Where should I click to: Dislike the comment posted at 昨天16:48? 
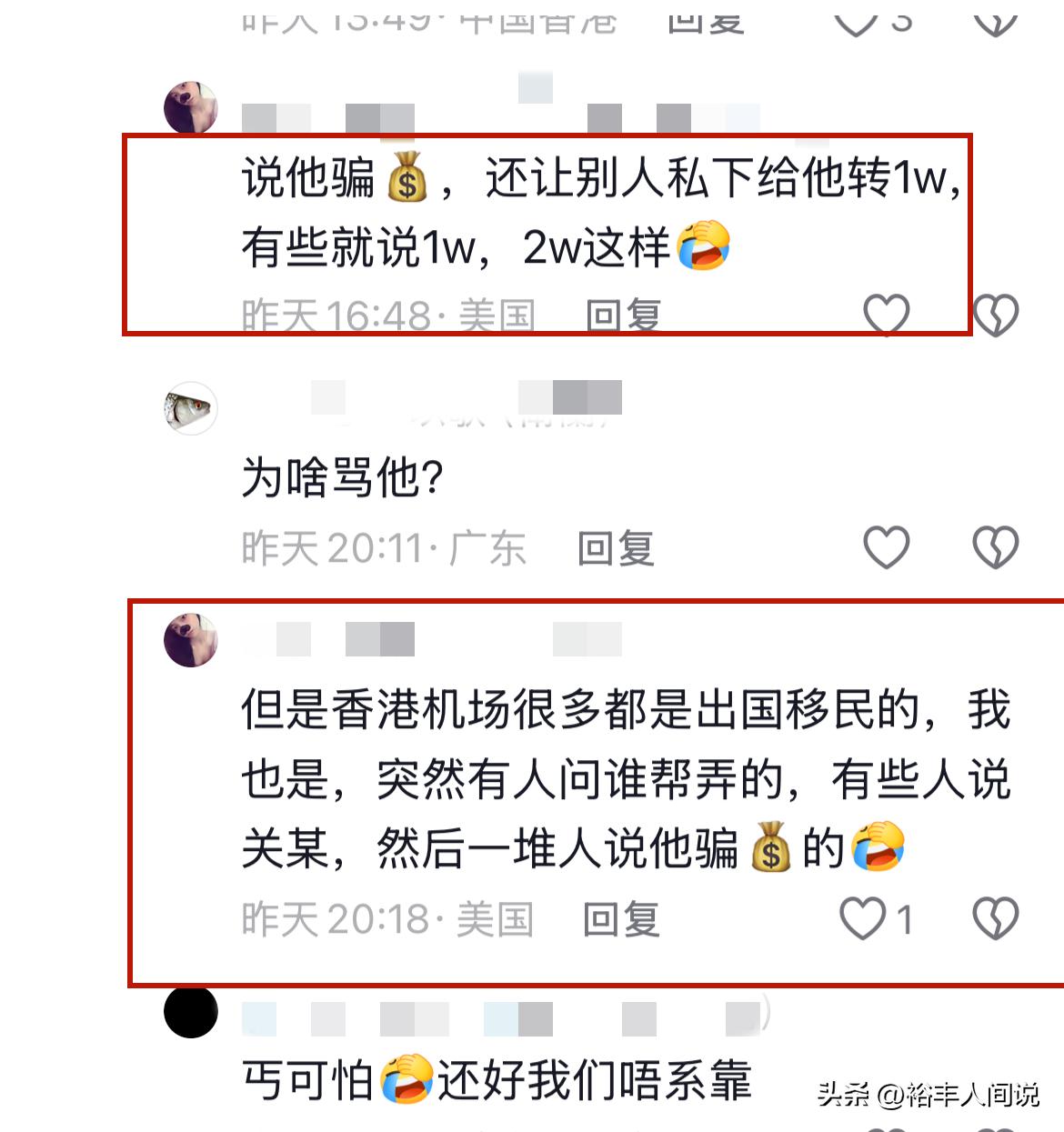pos(996,316)
